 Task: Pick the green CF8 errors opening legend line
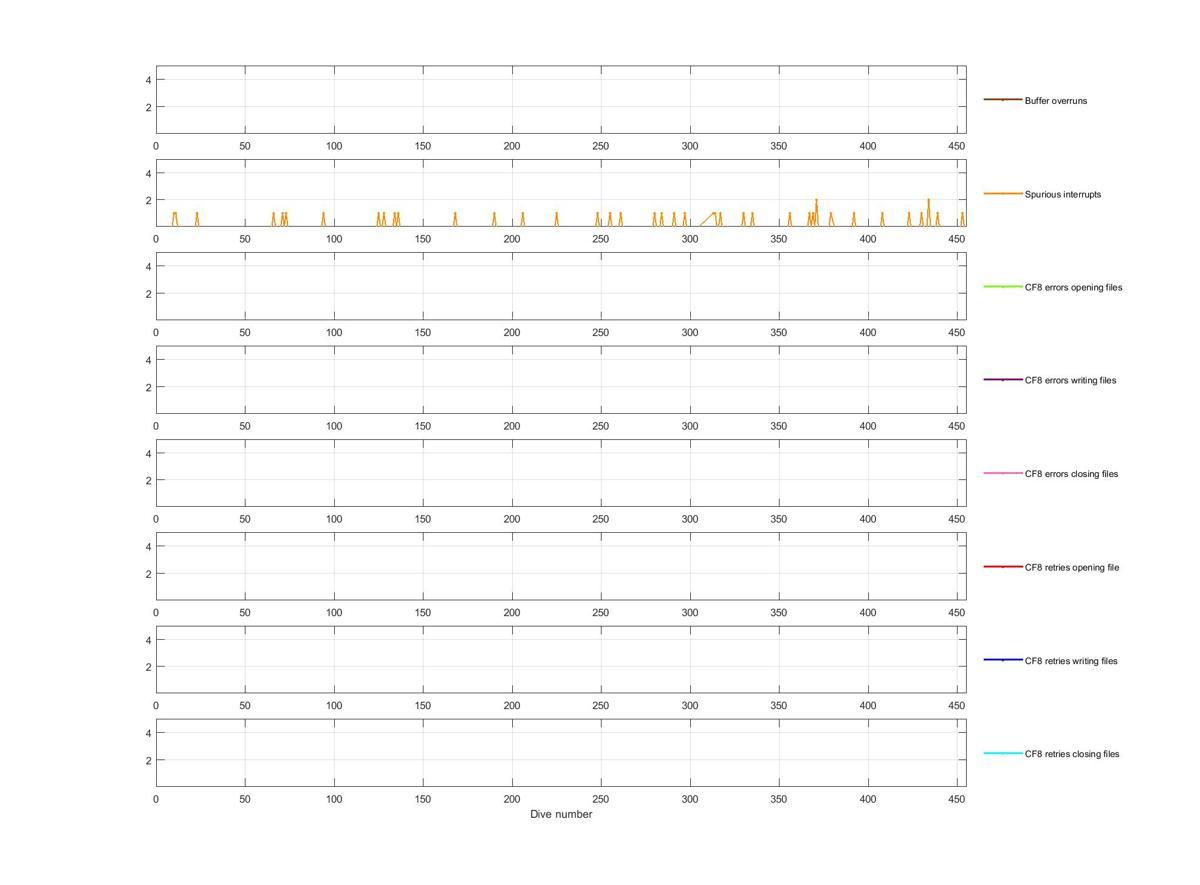pos(1003,287)
